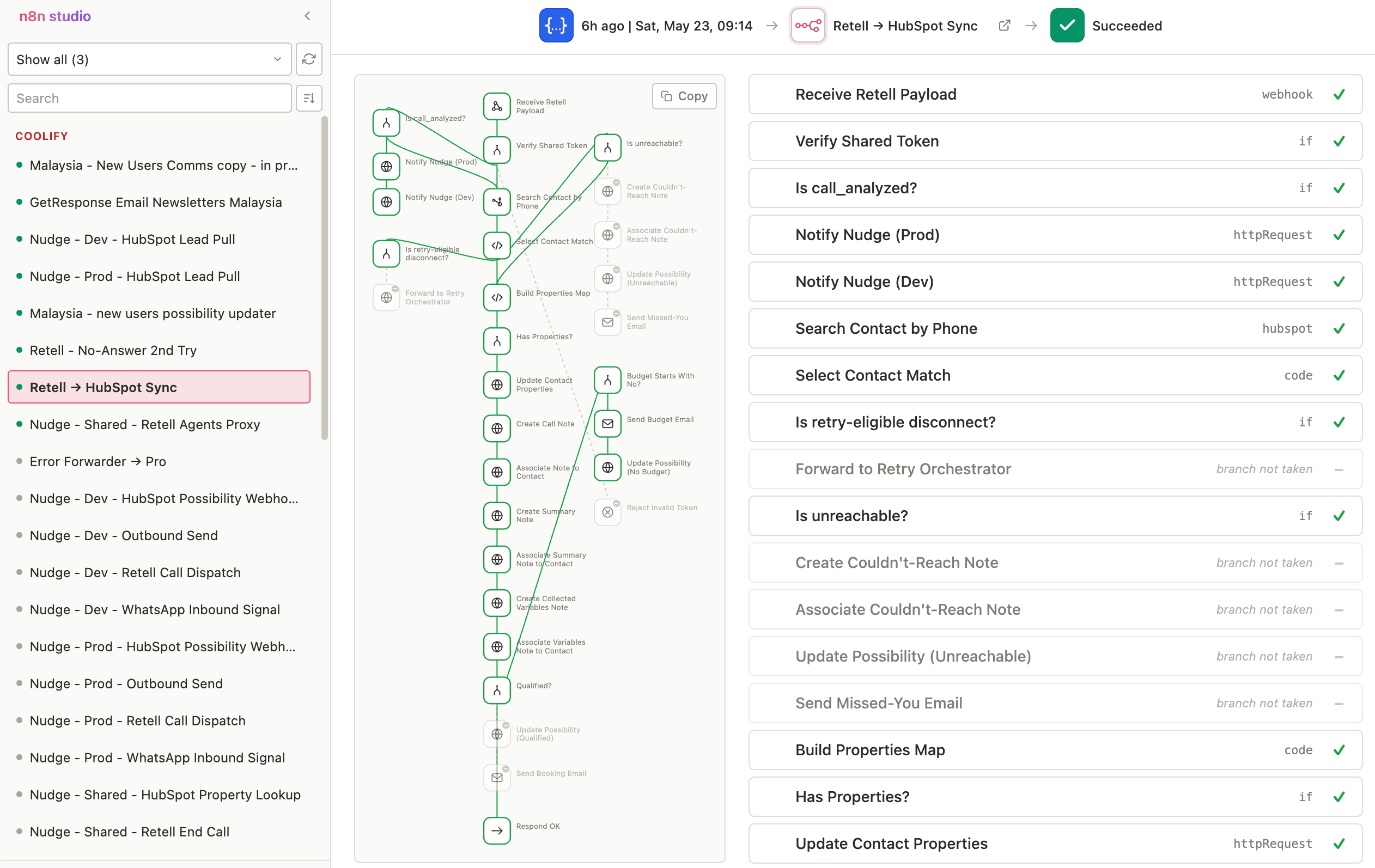This screenshot has height=868, width=1375.
Task: Select the Reject Invalid Token node icon
Action: [x=607, y=512]
